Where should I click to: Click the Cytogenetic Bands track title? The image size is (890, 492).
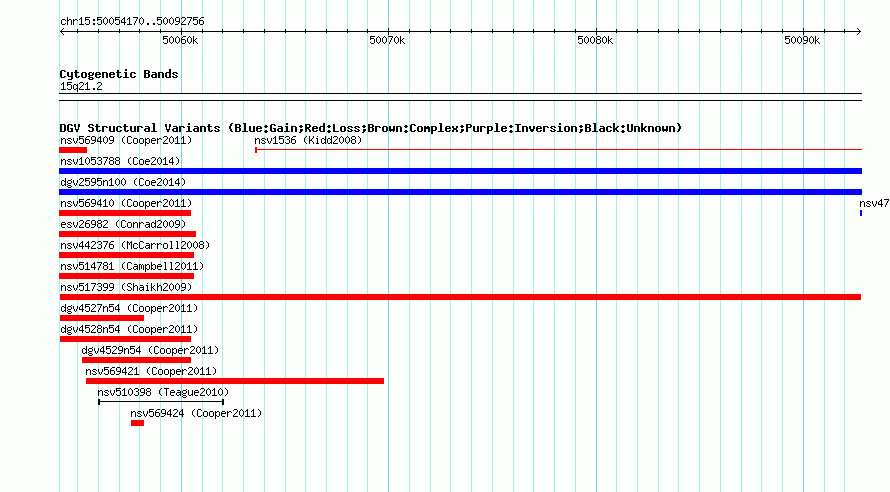point(119,74)
